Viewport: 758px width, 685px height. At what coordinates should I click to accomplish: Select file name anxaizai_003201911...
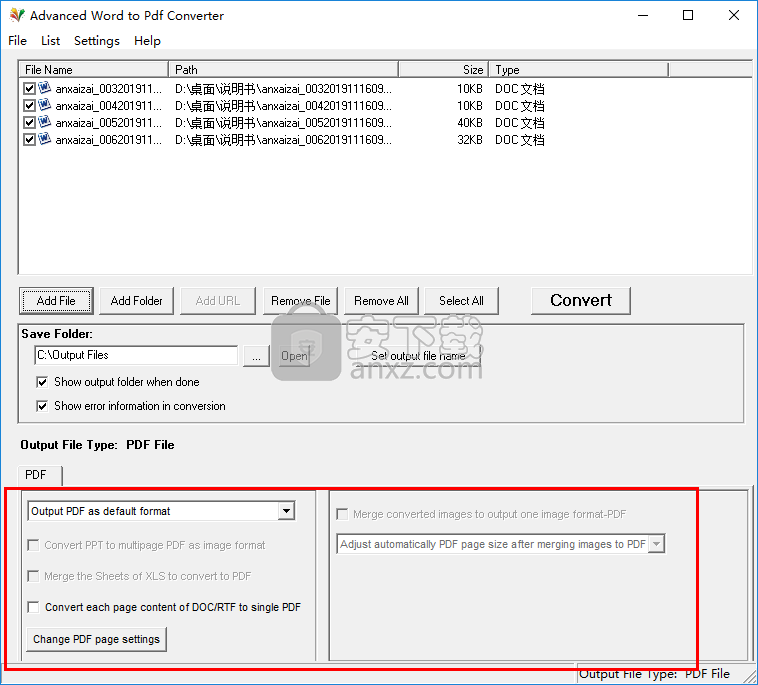108,88
